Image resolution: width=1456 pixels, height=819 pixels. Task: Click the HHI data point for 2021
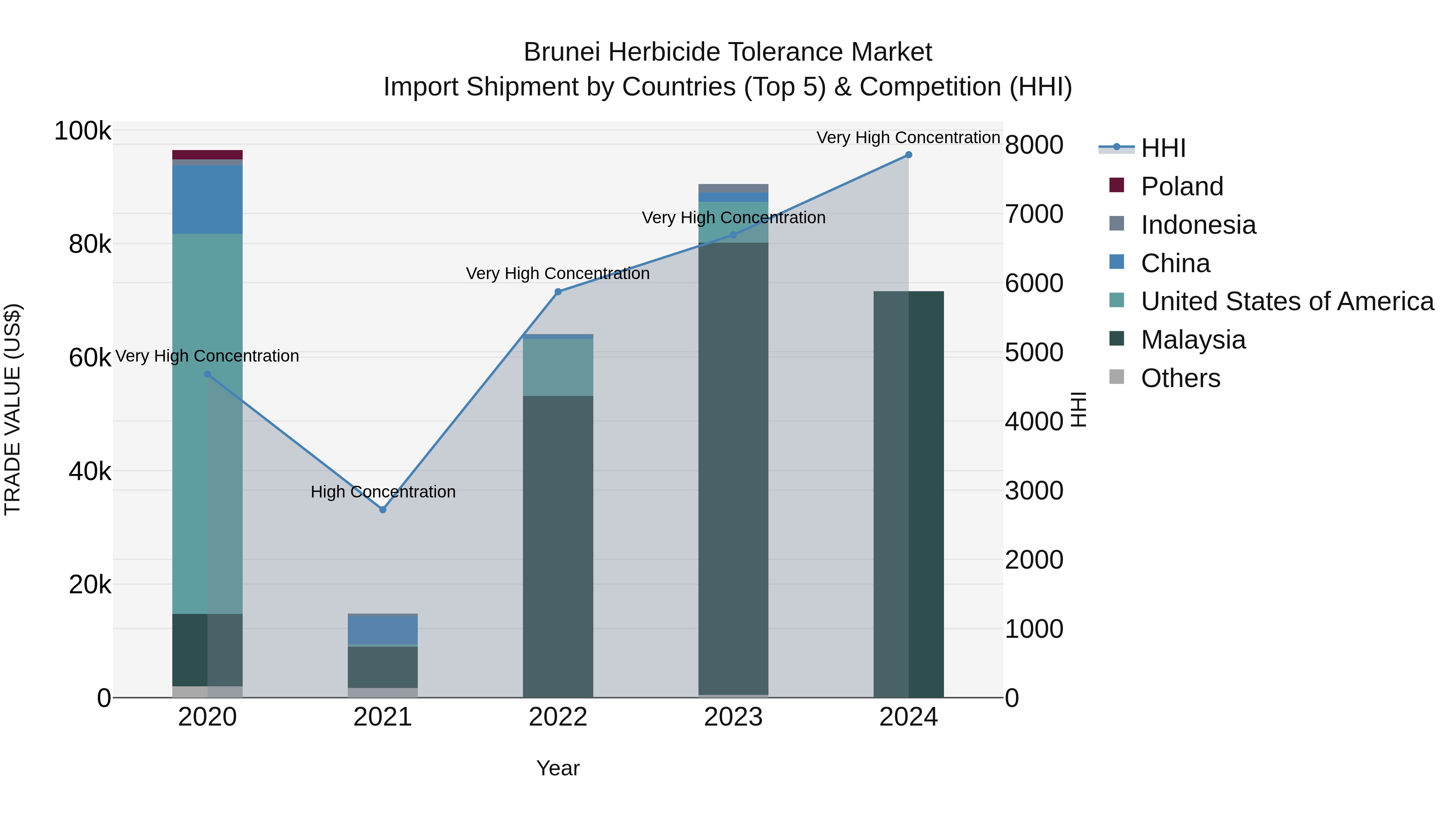pos(383,509)
